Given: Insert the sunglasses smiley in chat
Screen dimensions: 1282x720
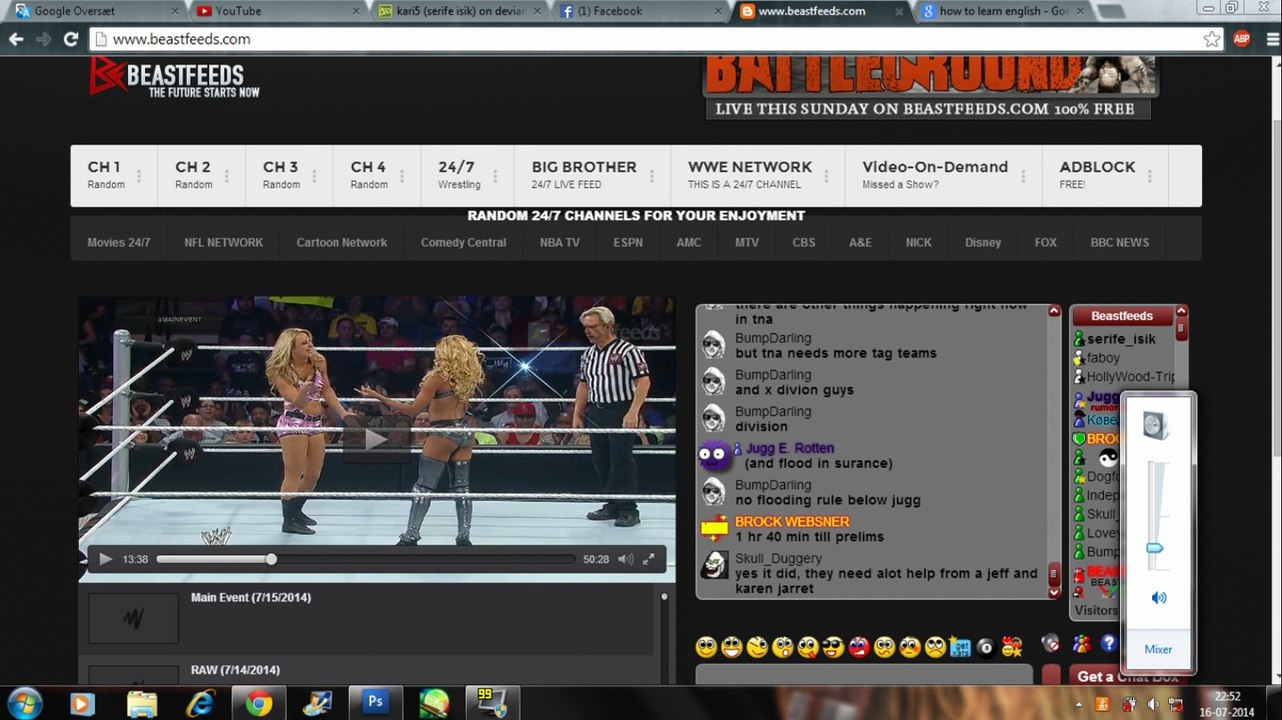Looking at the screenshot, I should (x=834, y=647).
